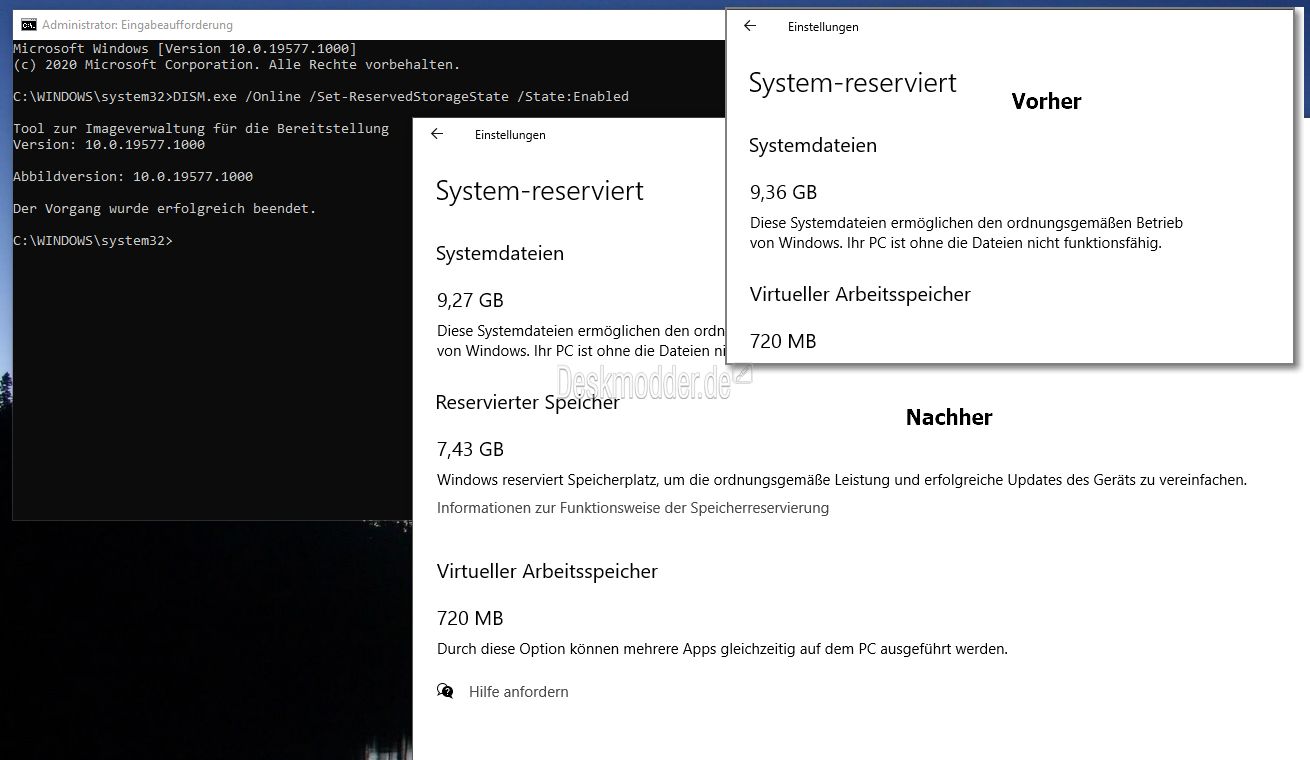Go back in the Nachher Einstellungen window

click(x=437, y=134)
